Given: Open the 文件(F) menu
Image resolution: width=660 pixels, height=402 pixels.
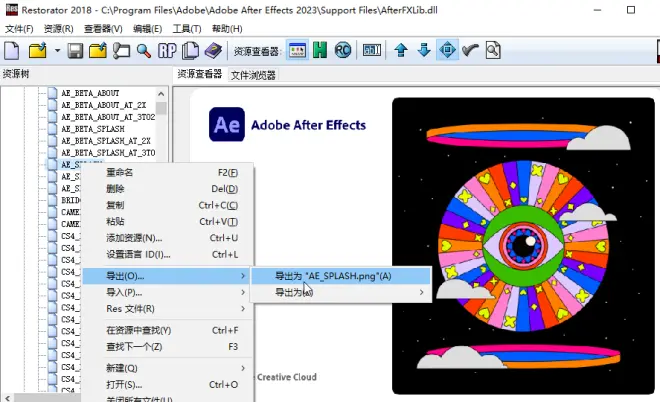Looking at the screenshot, I should click(19, 29).
